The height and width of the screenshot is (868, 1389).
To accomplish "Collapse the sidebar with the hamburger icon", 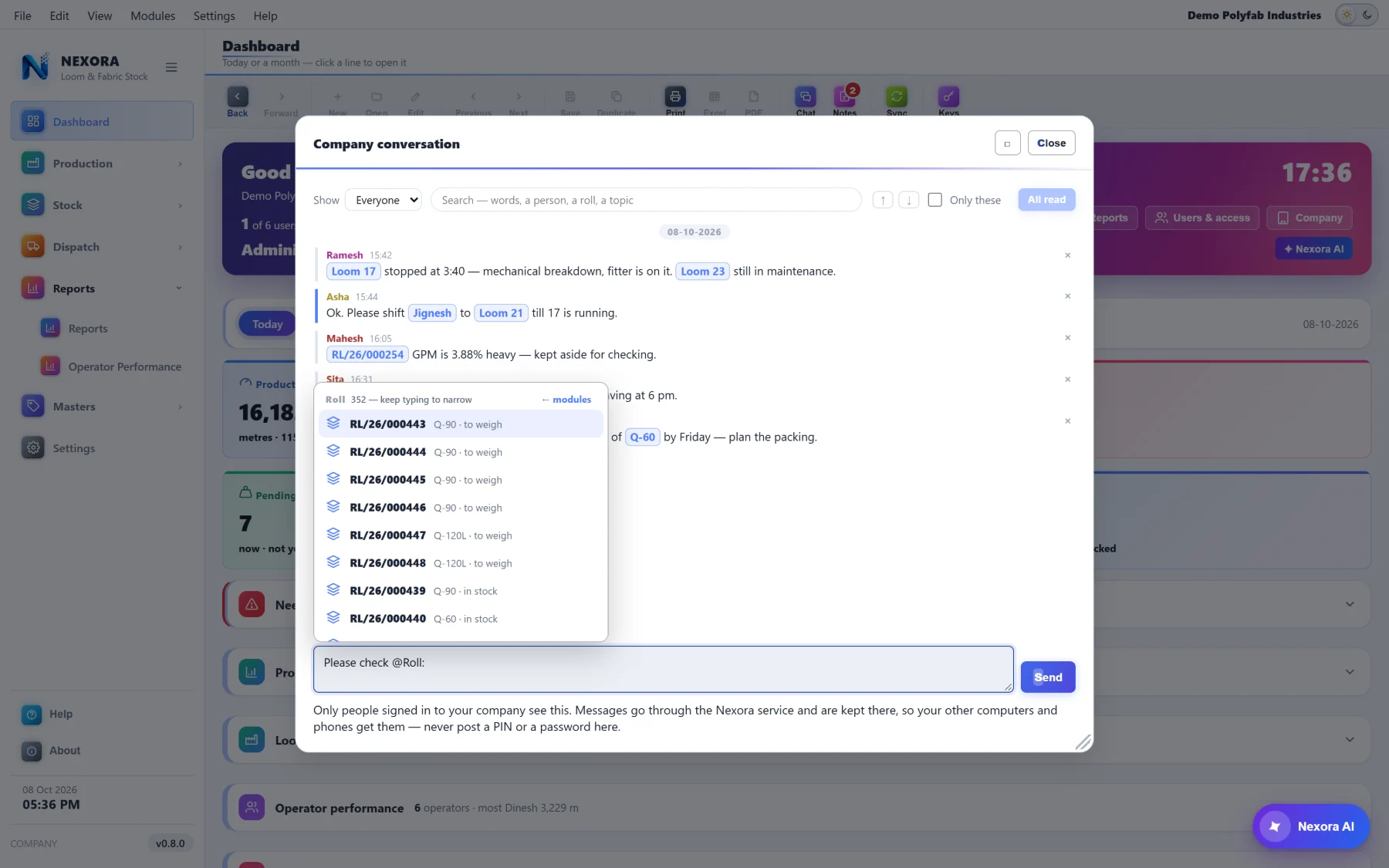I will coord(171,67).
